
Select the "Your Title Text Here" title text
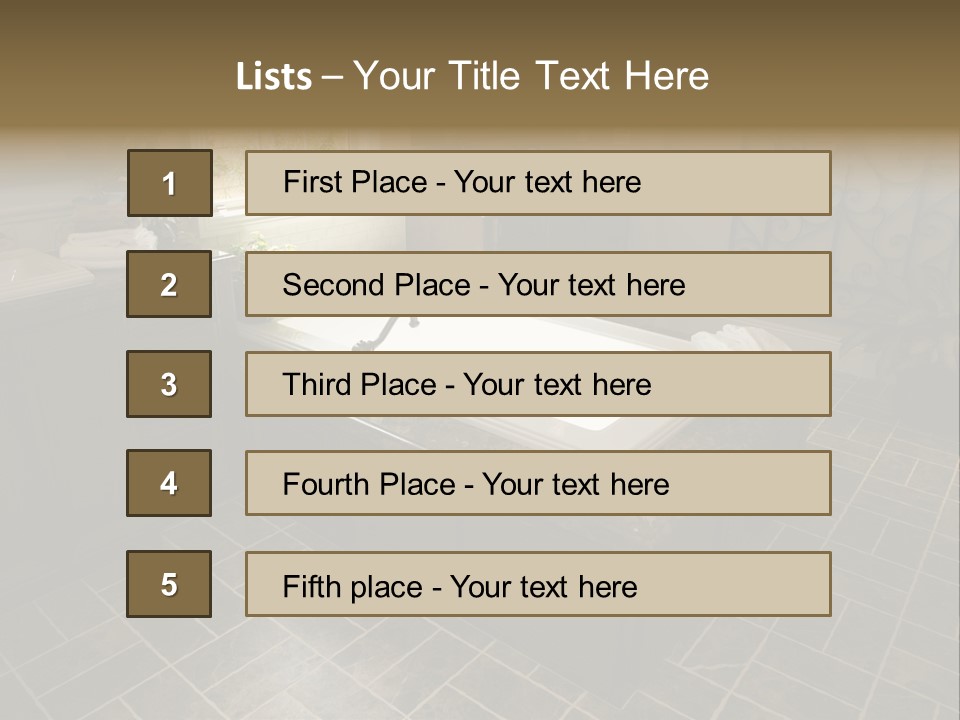(x=531, y=76)
